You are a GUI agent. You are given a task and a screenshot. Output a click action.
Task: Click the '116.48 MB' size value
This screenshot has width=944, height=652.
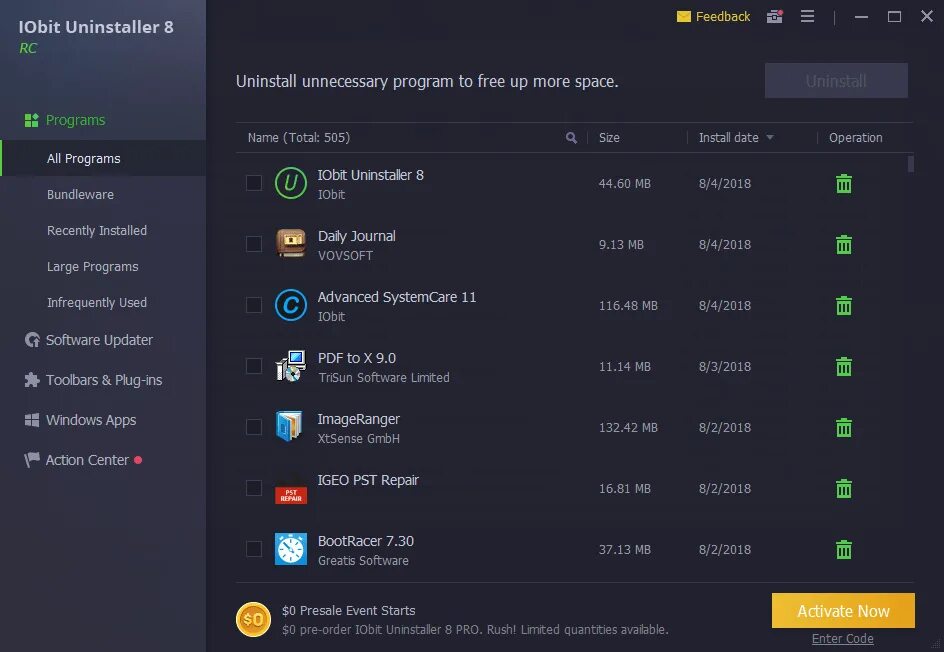point(628,306)
